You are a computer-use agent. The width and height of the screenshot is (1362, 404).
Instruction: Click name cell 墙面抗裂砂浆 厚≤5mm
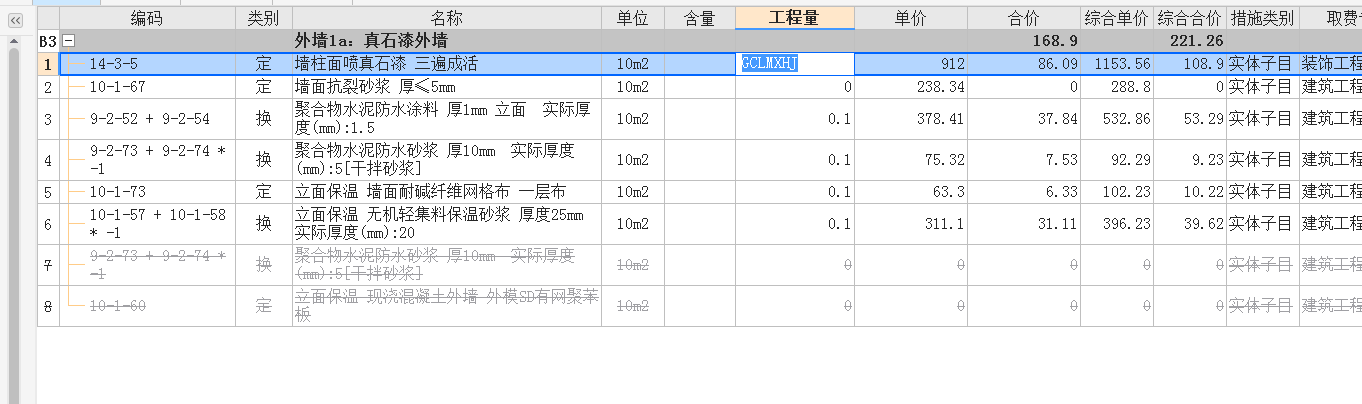pos(447,87)
